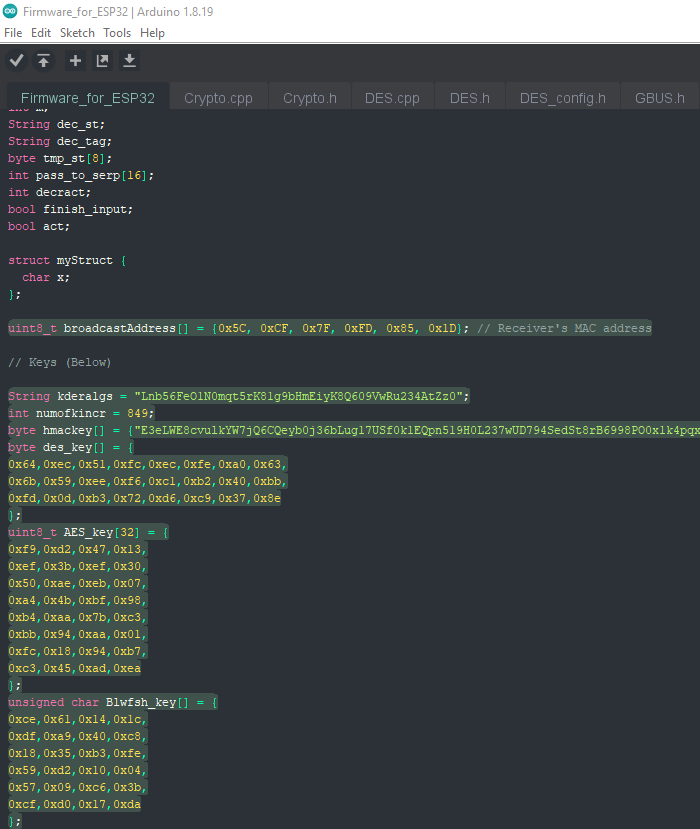The width and height of the screenshot is (700, 829).
Task: Click the '// Keys (Below)' comment
Action: (60, 362)
